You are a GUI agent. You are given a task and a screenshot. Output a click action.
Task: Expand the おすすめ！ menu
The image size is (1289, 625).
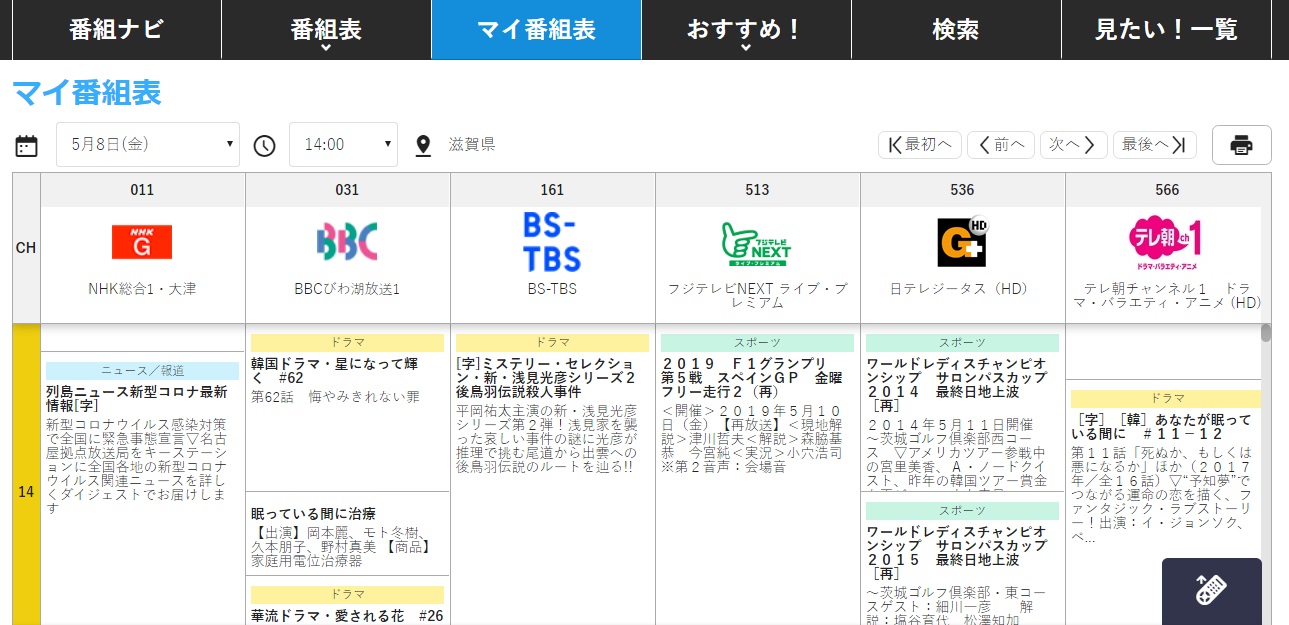point(746,30)
